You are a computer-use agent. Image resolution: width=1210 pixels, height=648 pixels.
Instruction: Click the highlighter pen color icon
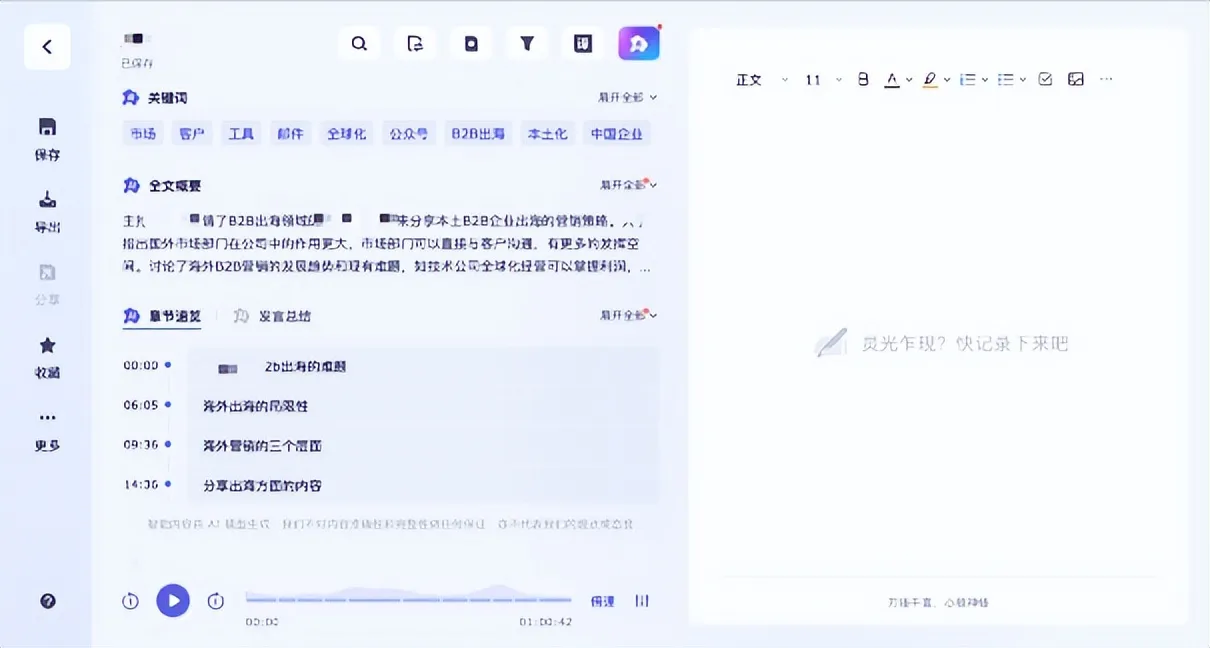pyautogui.click(x=930, y=79)
